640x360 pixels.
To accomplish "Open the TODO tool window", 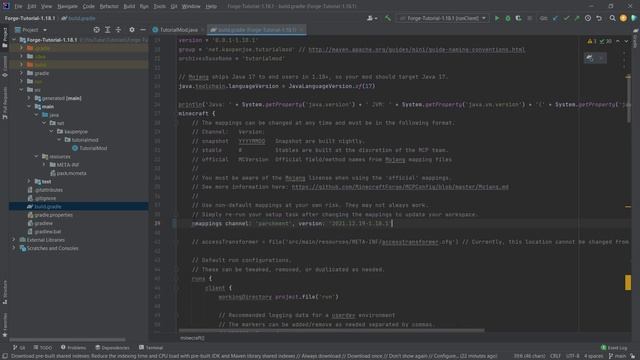I will (x=43, y=348).
